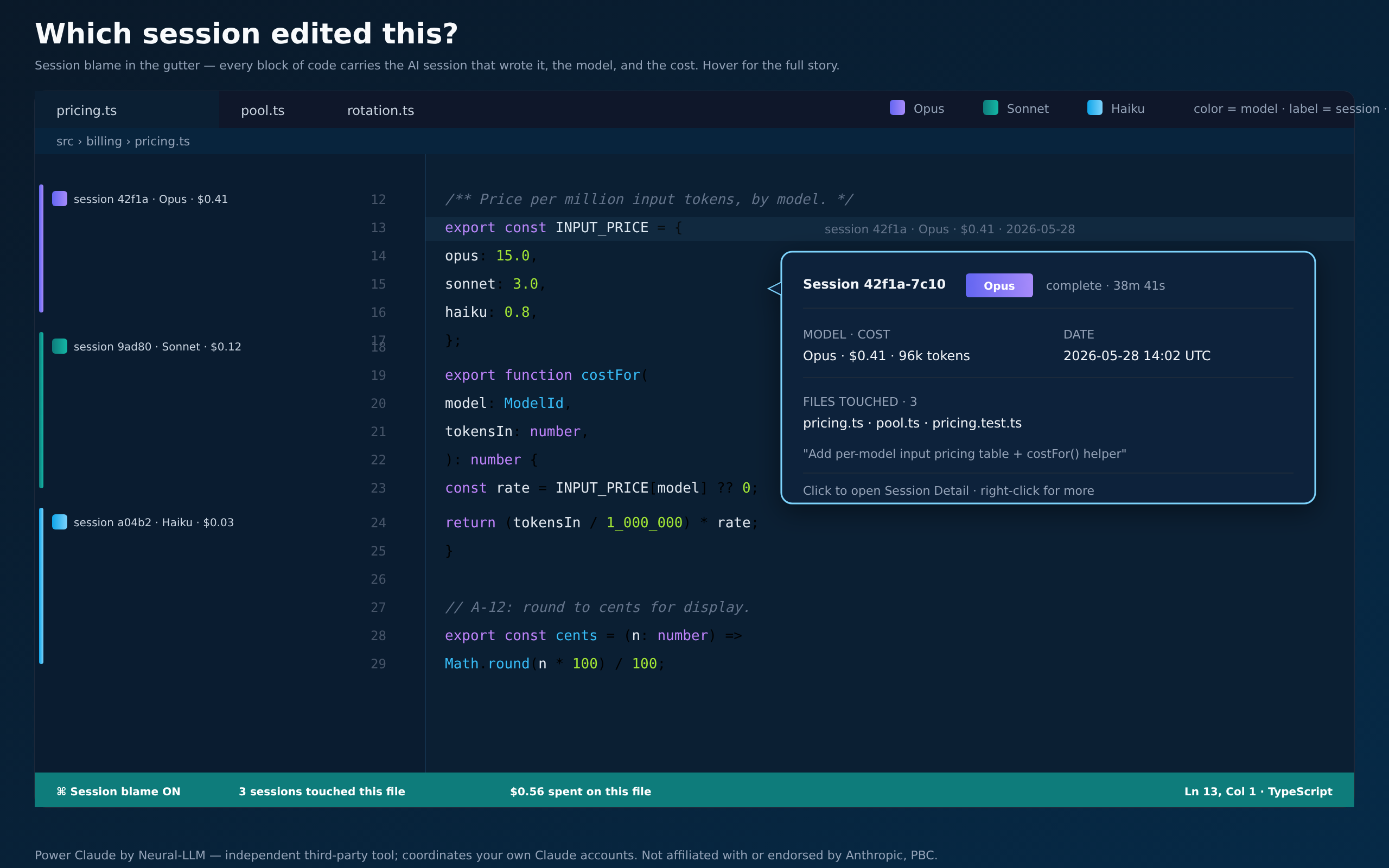Click the blue Haiku legend swatch
This screenshot has height=868, width=1389.
(x=1094, y=108)
